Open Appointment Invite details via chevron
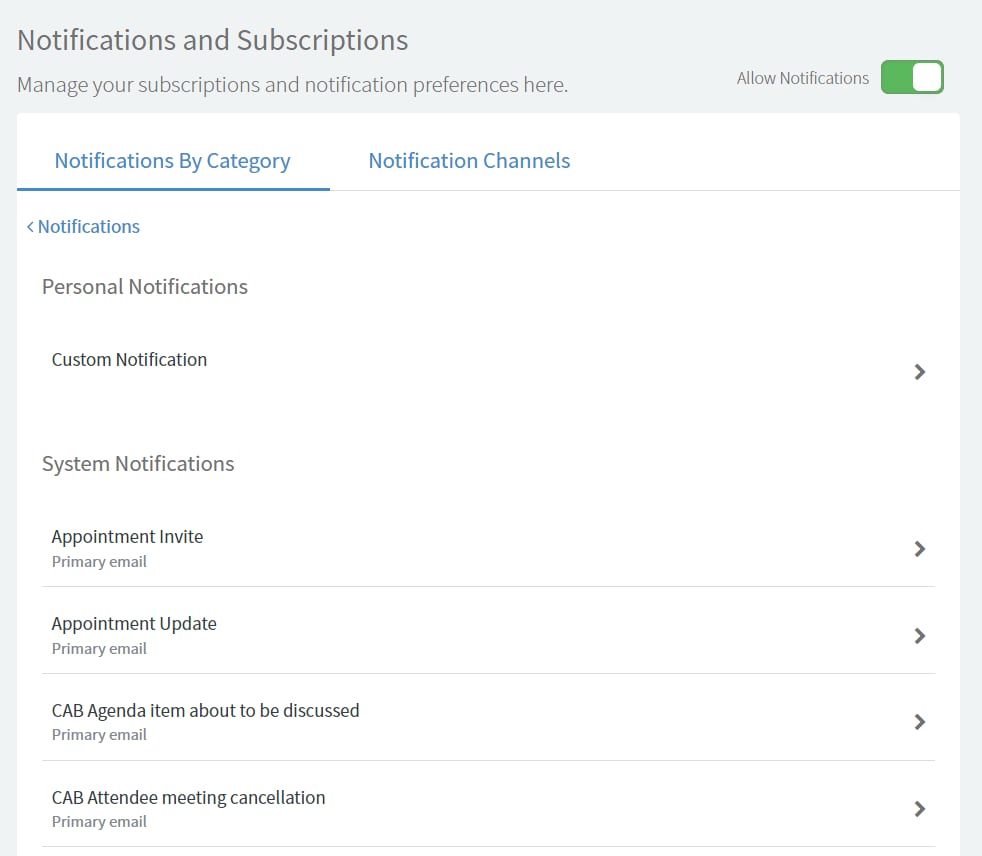 click(x=919, y=548)
